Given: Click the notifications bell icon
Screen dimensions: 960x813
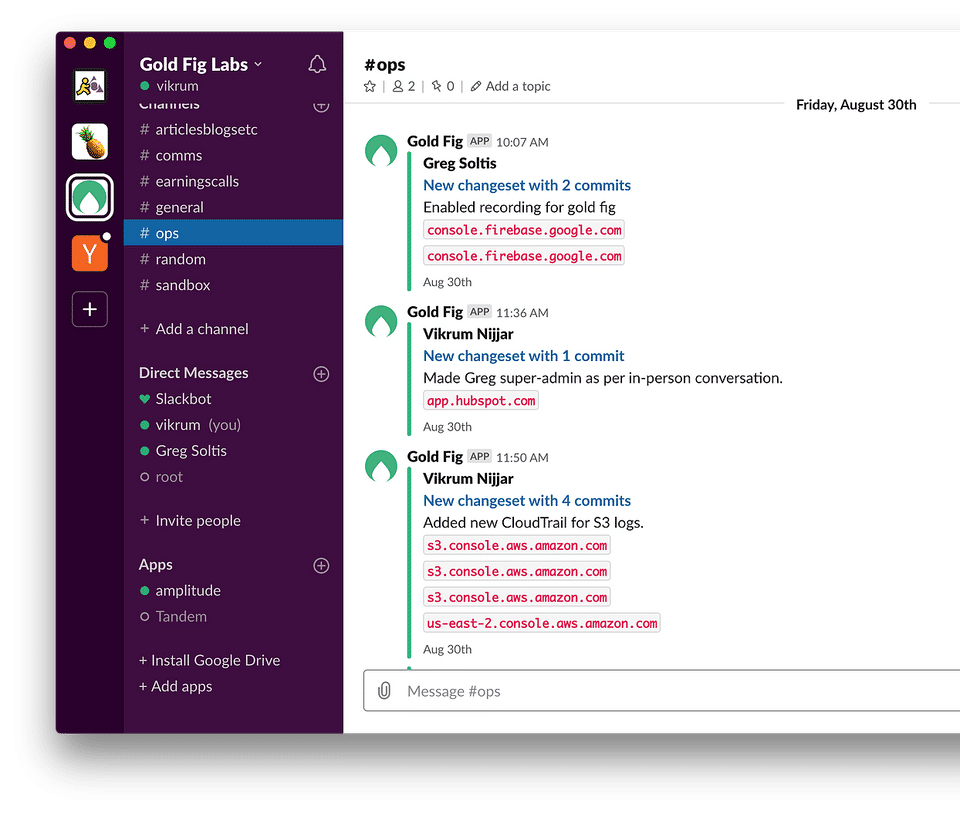Looking at the screenshot, I should (x=317, y=65).
